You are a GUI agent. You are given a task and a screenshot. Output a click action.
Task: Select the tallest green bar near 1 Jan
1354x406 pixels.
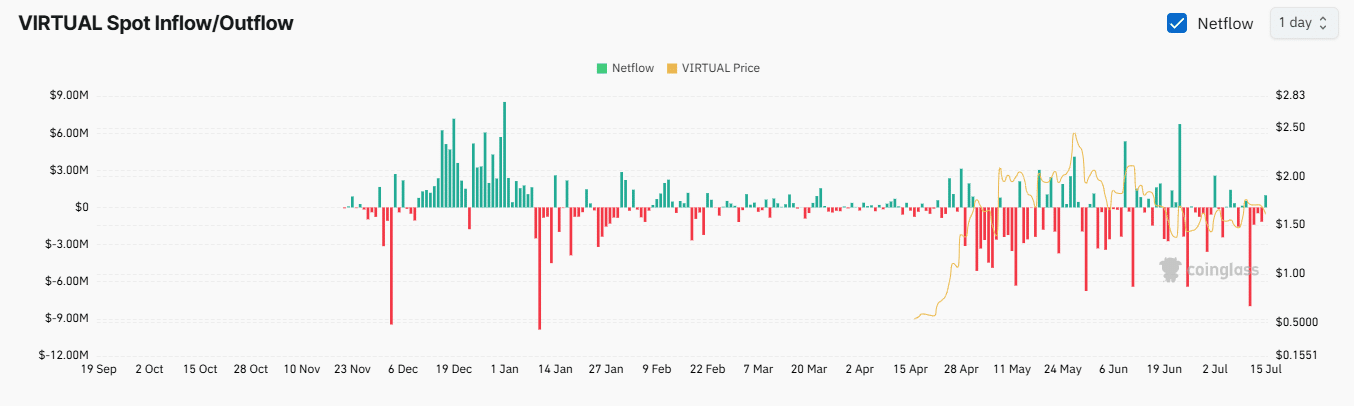click(x=504, y=150)
